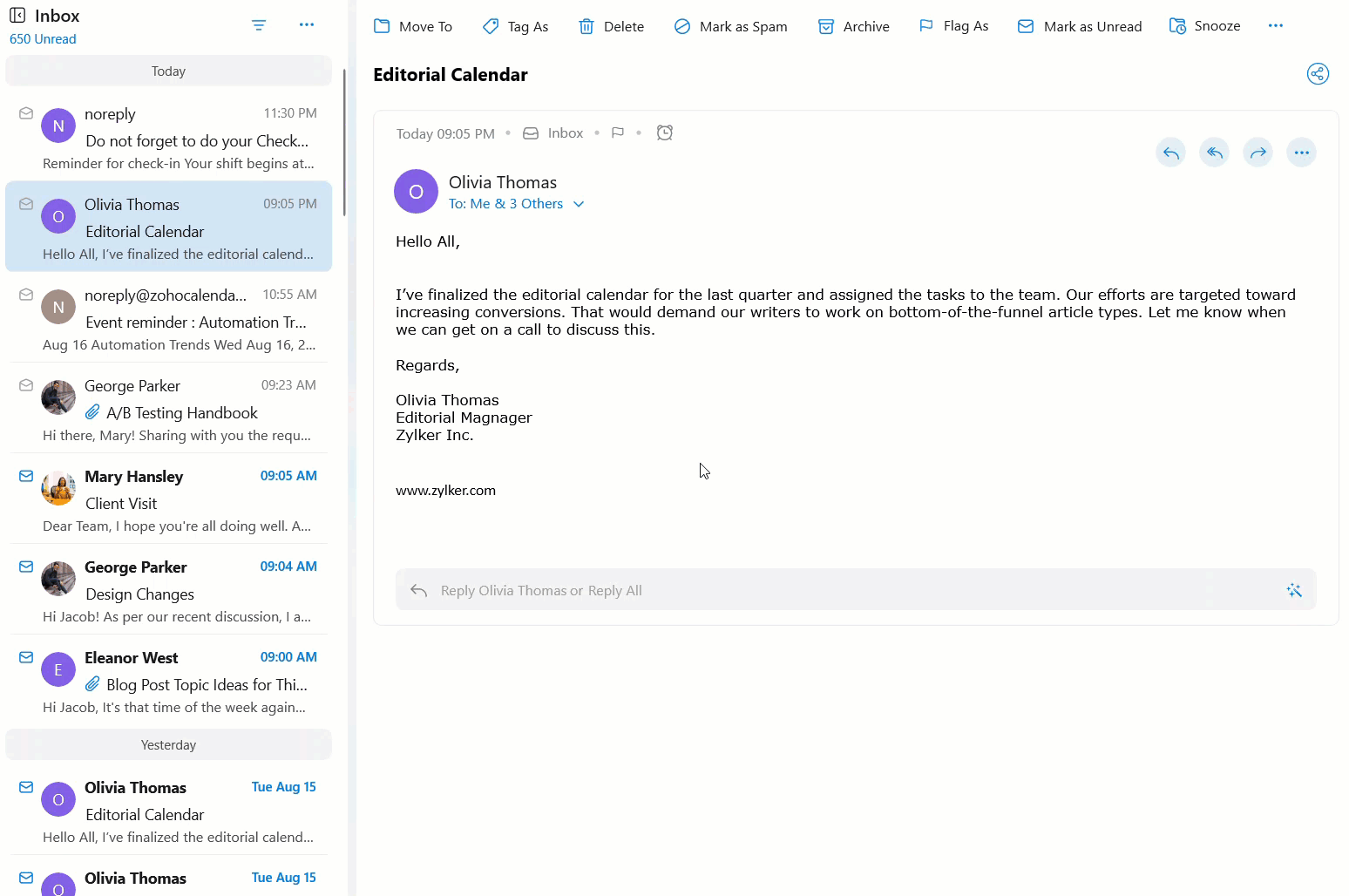Click the Reply All double-arrow button
This screenshot has width=1349, height=896.
coord(1215,153)
